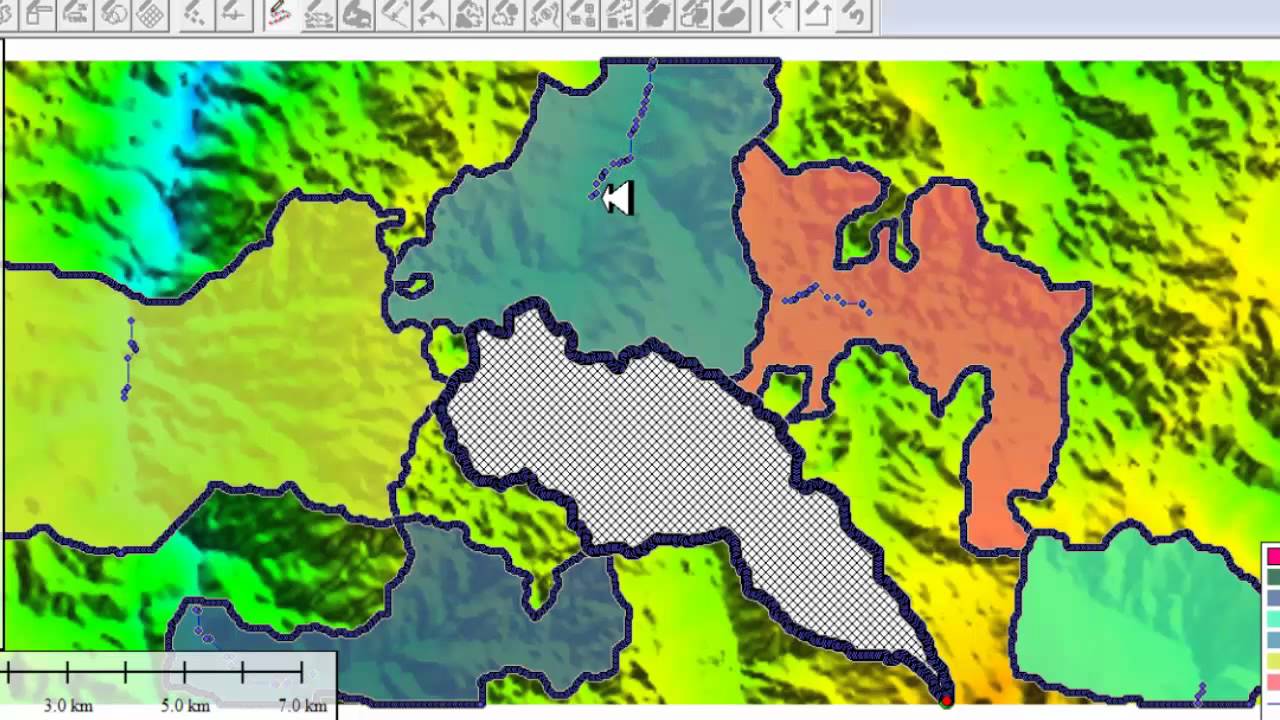Click the '5.0 km' scale bar label

[185, 706]
